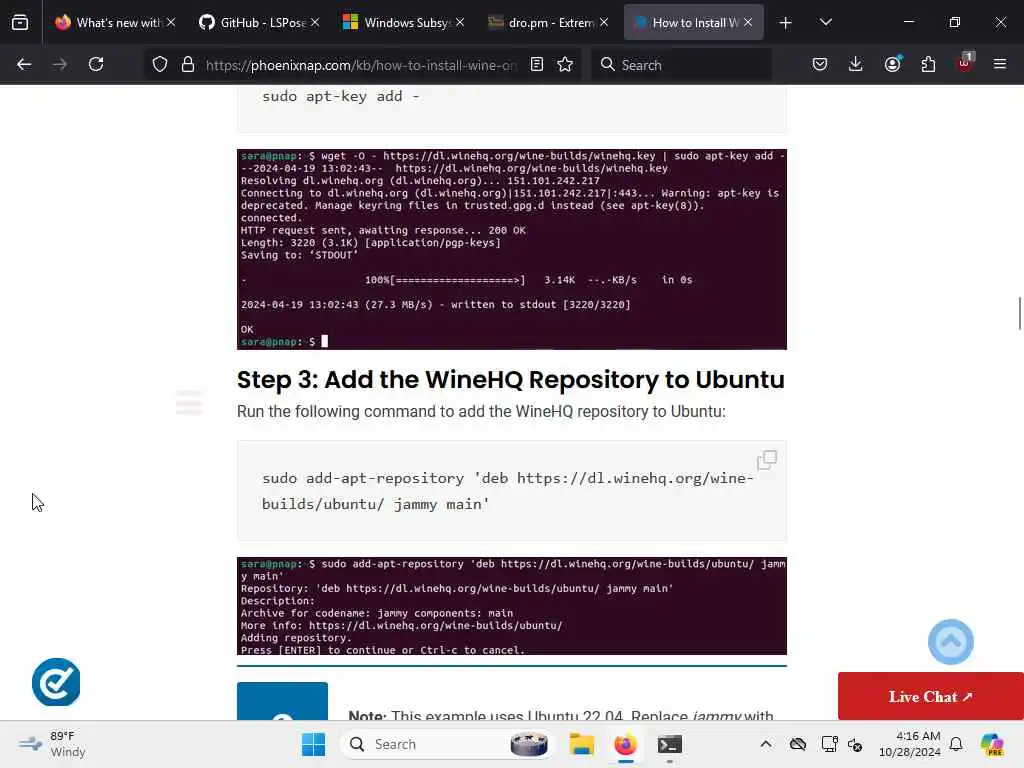Open Firefox account icon
This screenshot has height=768, width=1024.
point(892,64)
